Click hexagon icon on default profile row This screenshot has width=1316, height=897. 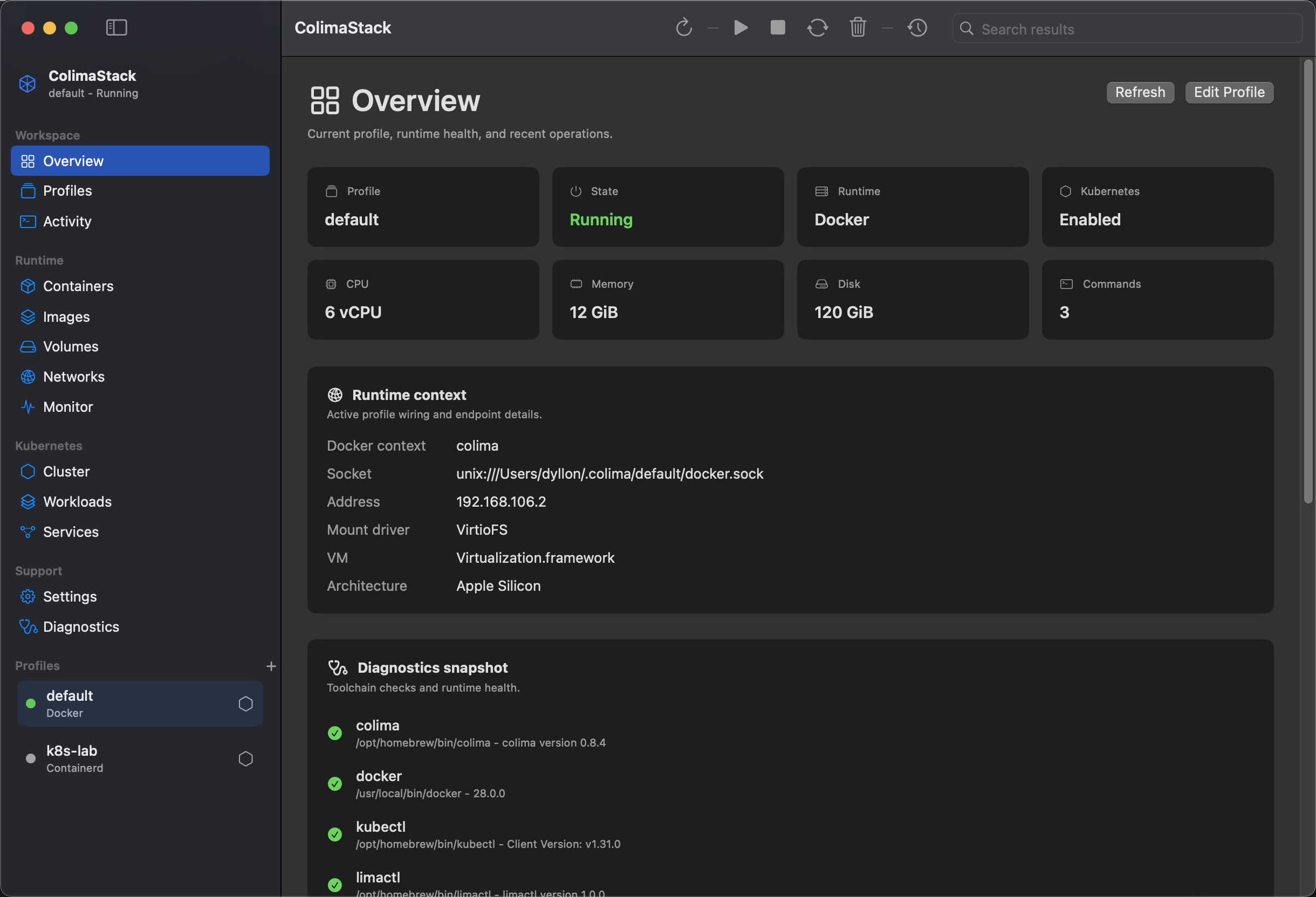coord(246,704)
